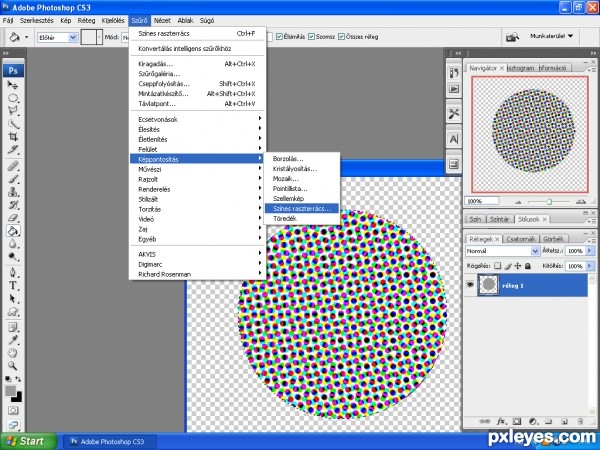
Task: Toggle lock position
Action: (518, 266)
